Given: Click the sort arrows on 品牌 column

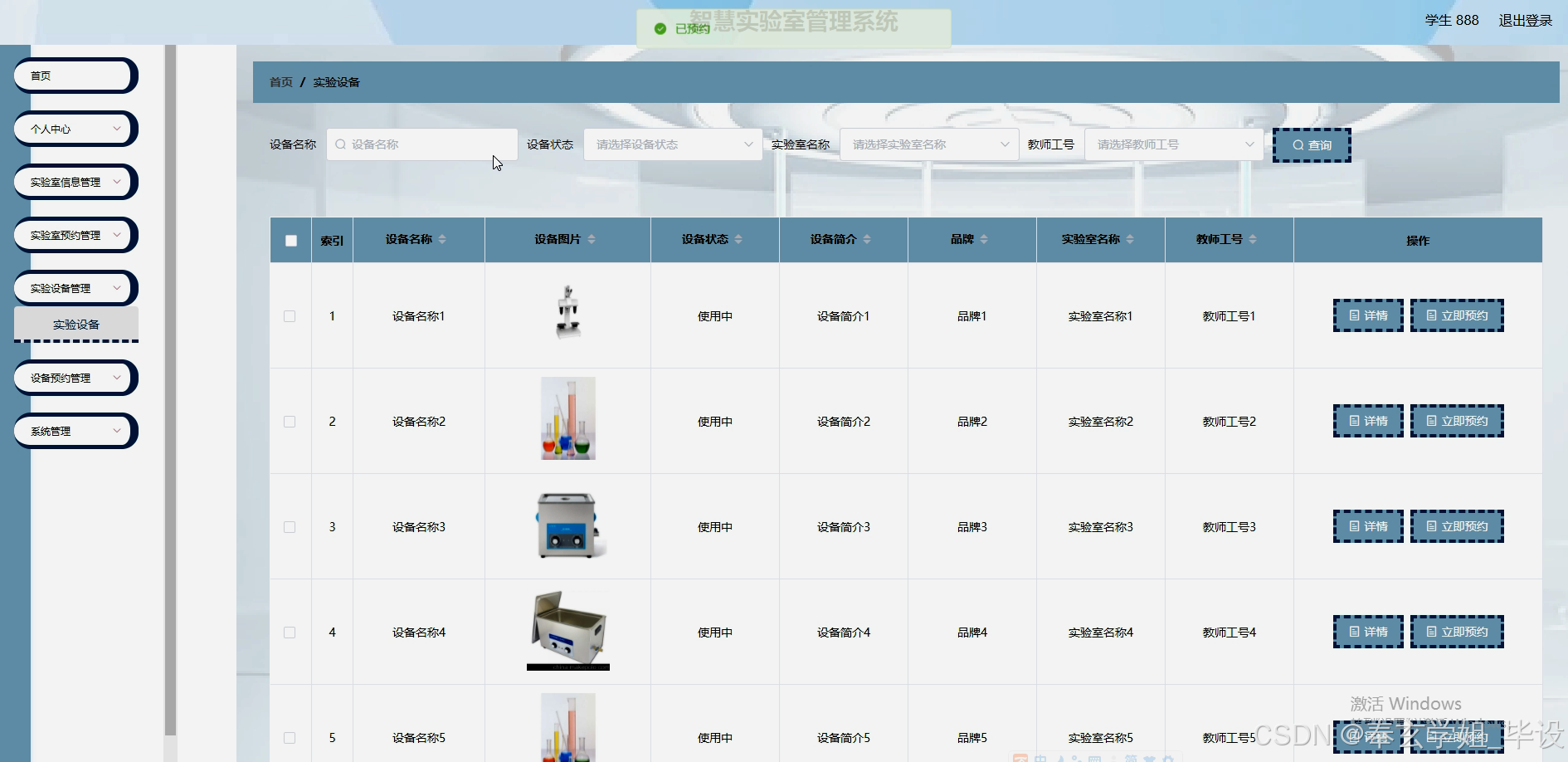Looking at the screenshot, I should click(984, 238).
